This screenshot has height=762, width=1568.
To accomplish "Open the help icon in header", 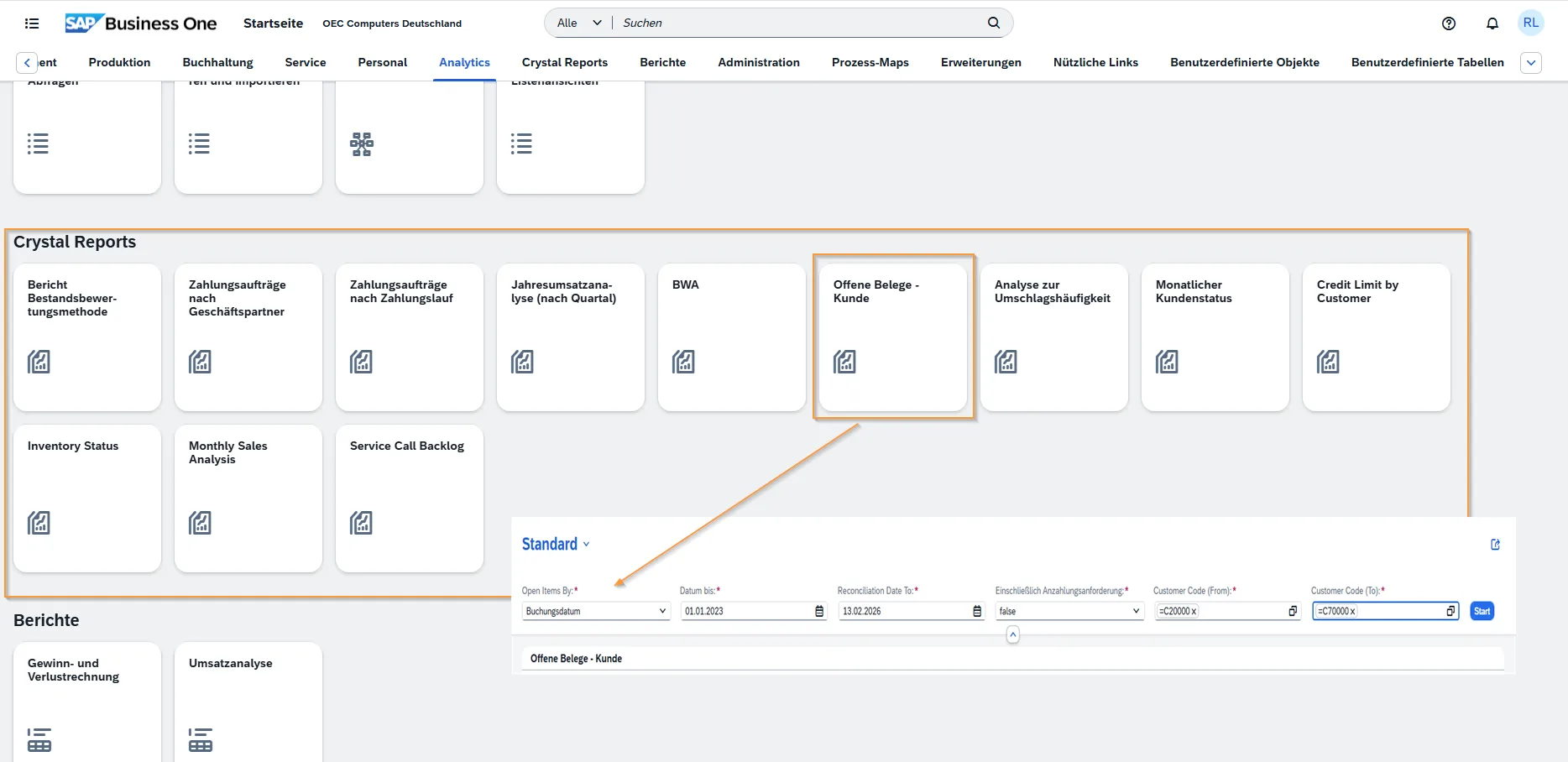I will [x=1448, y=23].
